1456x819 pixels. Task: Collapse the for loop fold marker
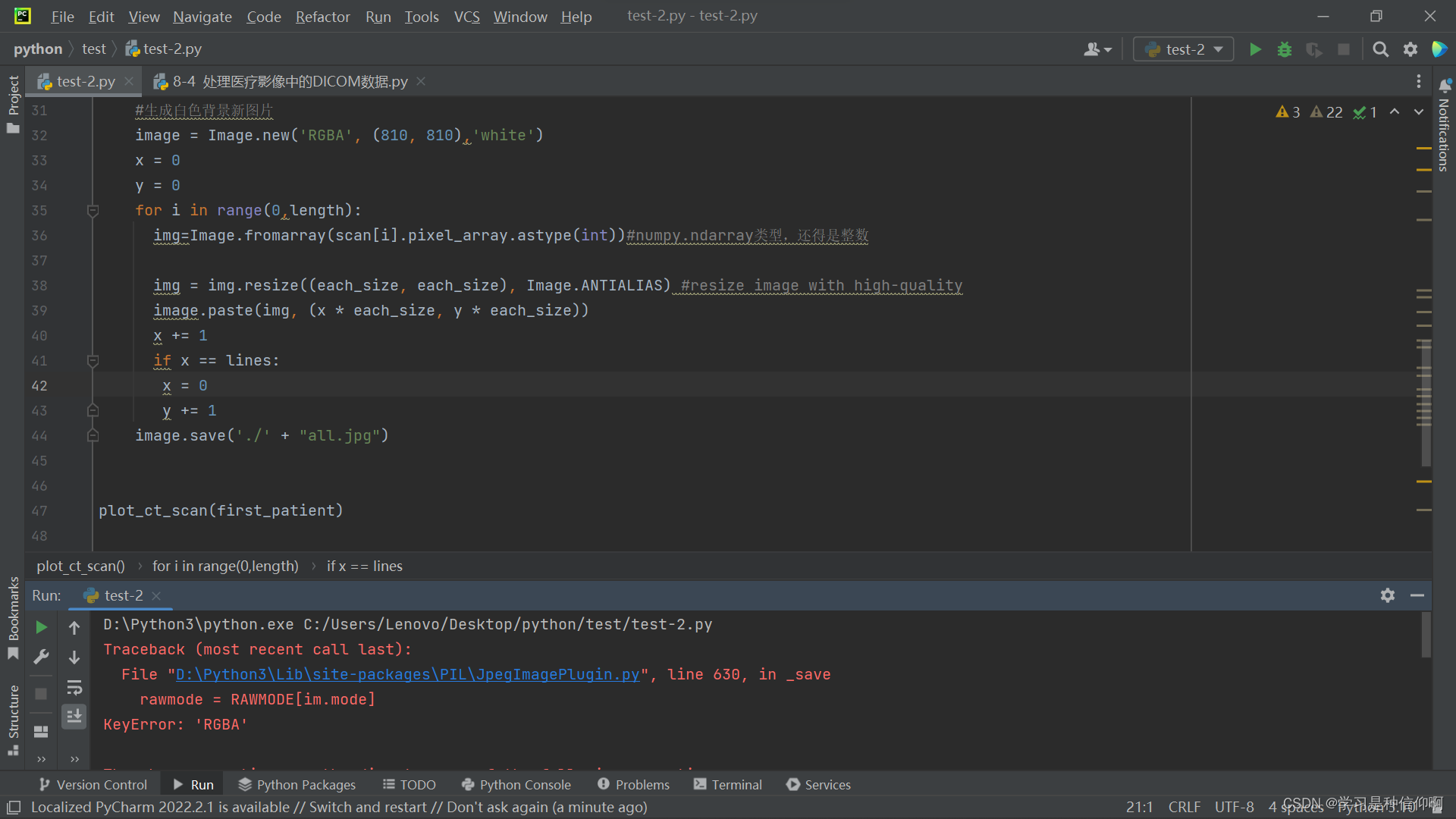(x=93, y=211)
